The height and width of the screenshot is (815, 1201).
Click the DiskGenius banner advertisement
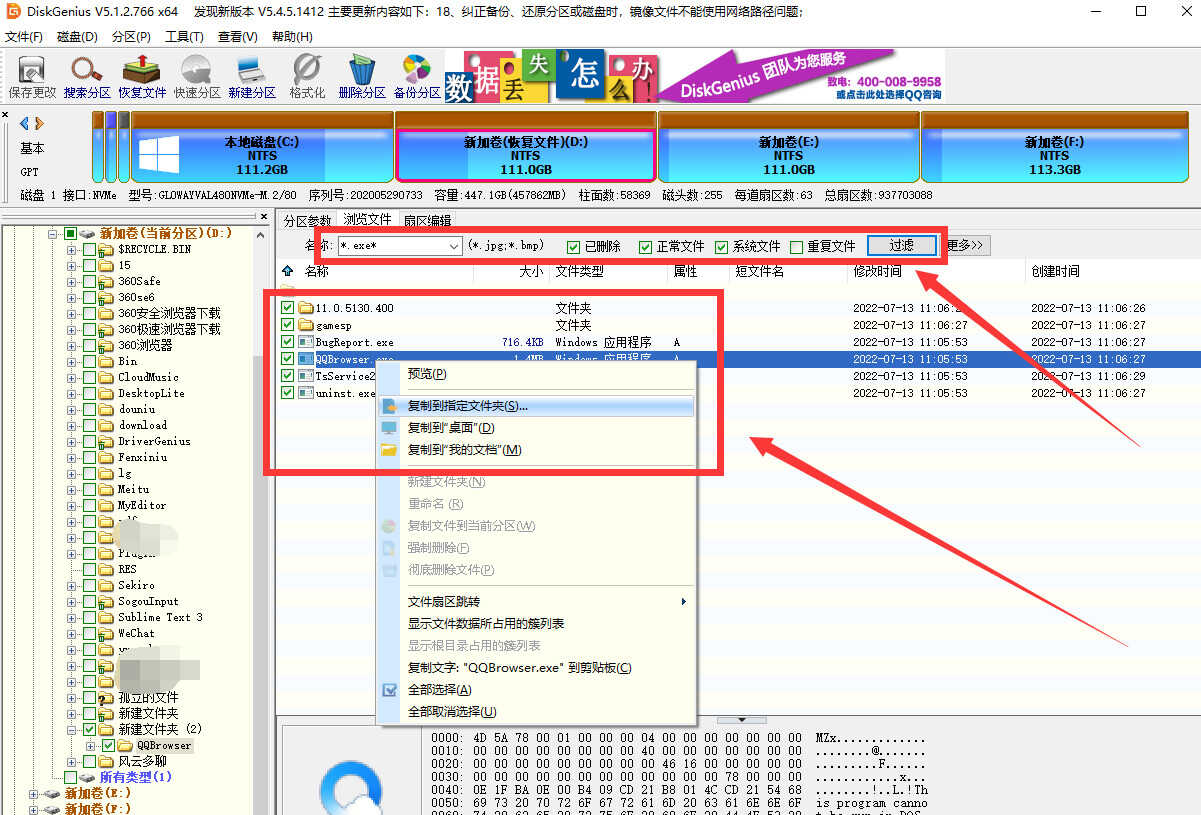pyautogui.click(x=694, y=76)
